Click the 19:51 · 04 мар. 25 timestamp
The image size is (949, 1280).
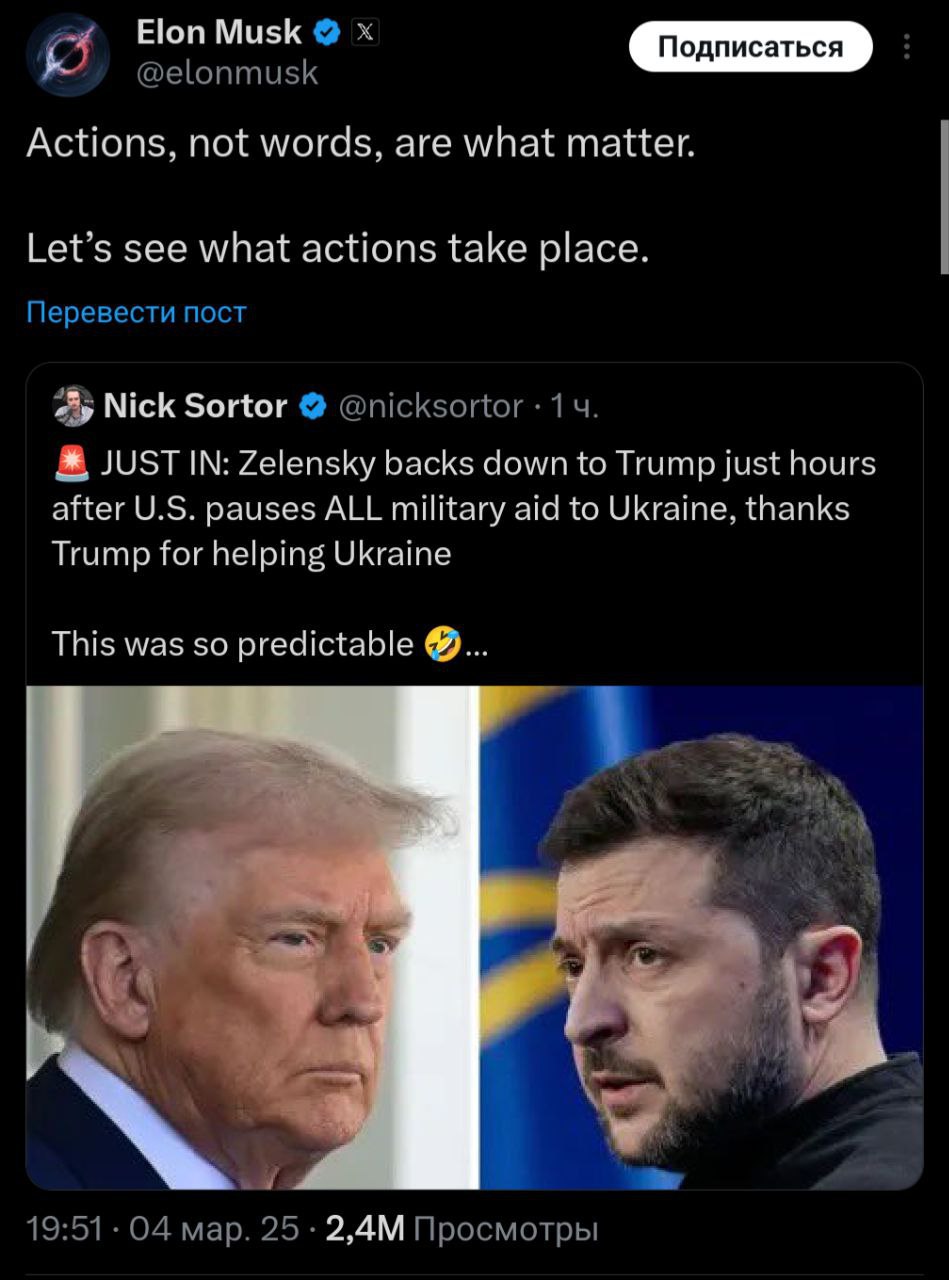pos(162,1227)
